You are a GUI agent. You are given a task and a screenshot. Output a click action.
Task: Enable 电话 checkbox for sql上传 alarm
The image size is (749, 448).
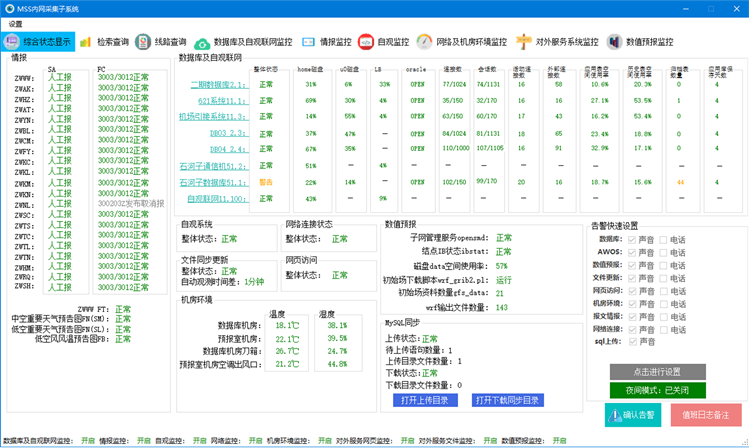pyautogui.click(x=662, y=341)
